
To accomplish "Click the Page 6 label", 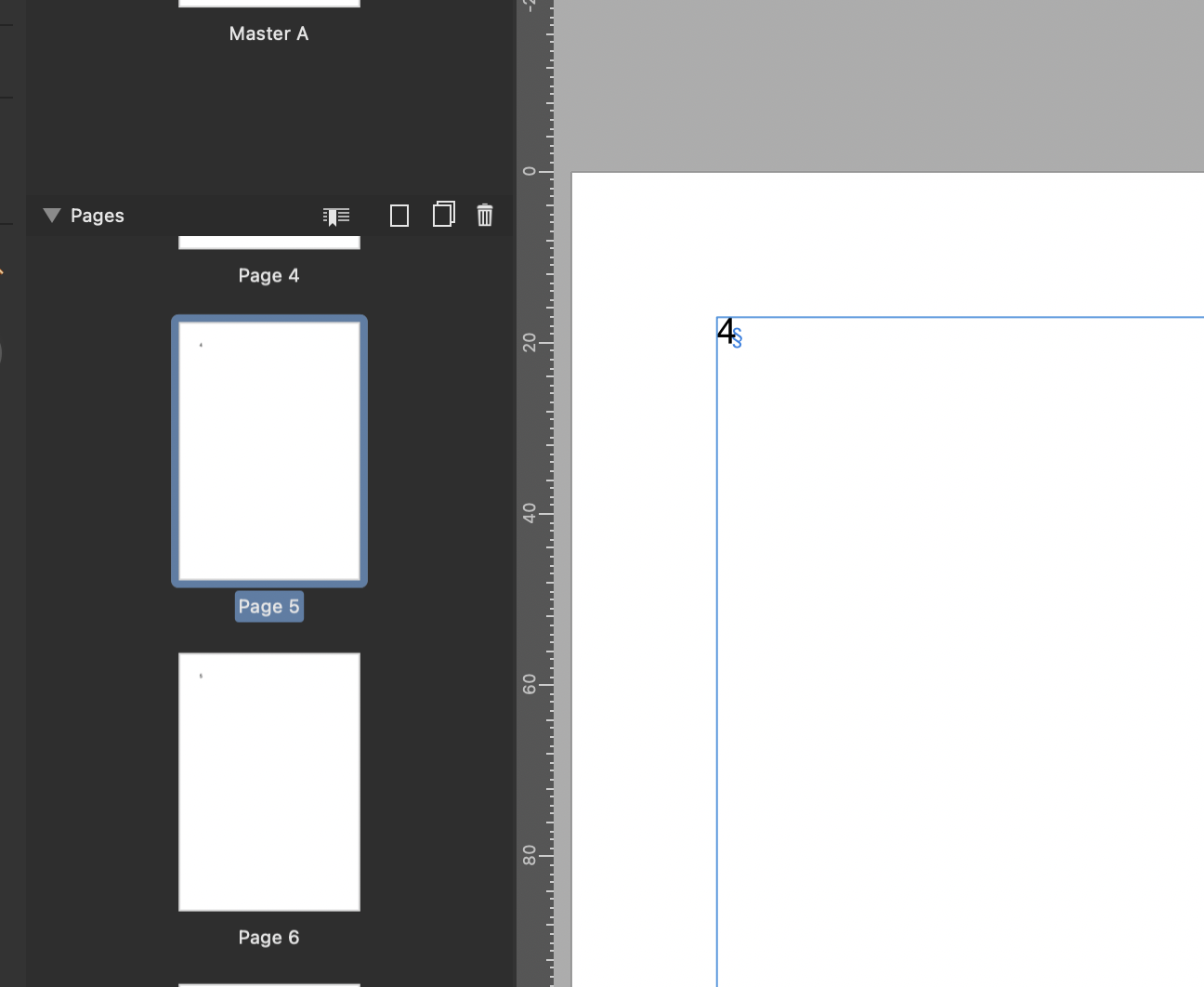I will click(268, 937).
